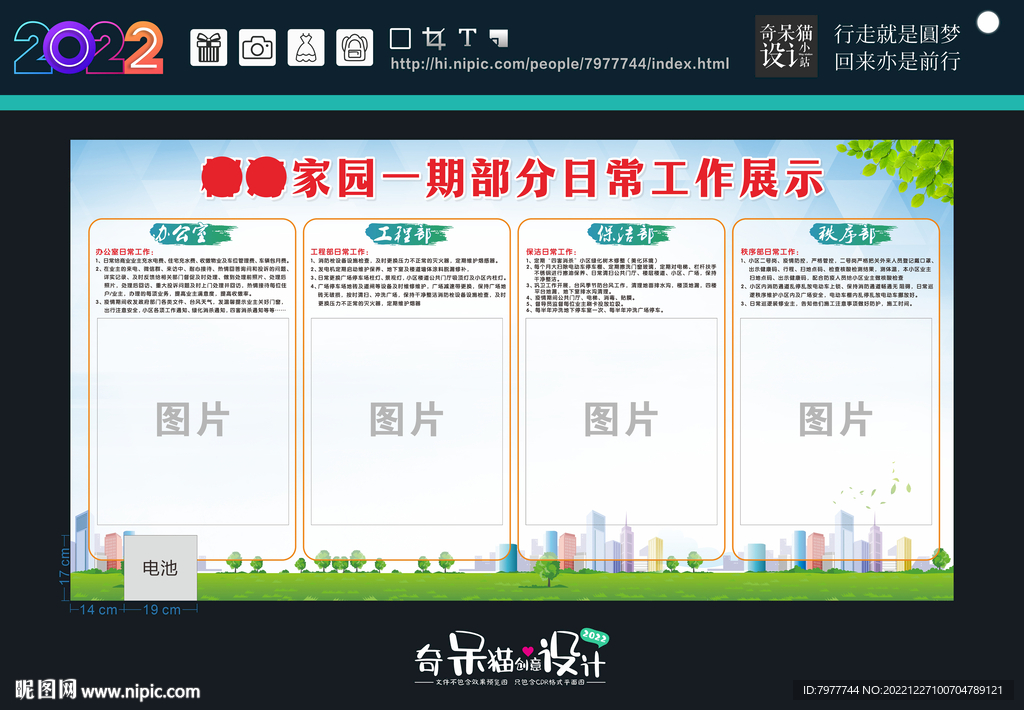Select the 工程部 brush header

point(407,234)
